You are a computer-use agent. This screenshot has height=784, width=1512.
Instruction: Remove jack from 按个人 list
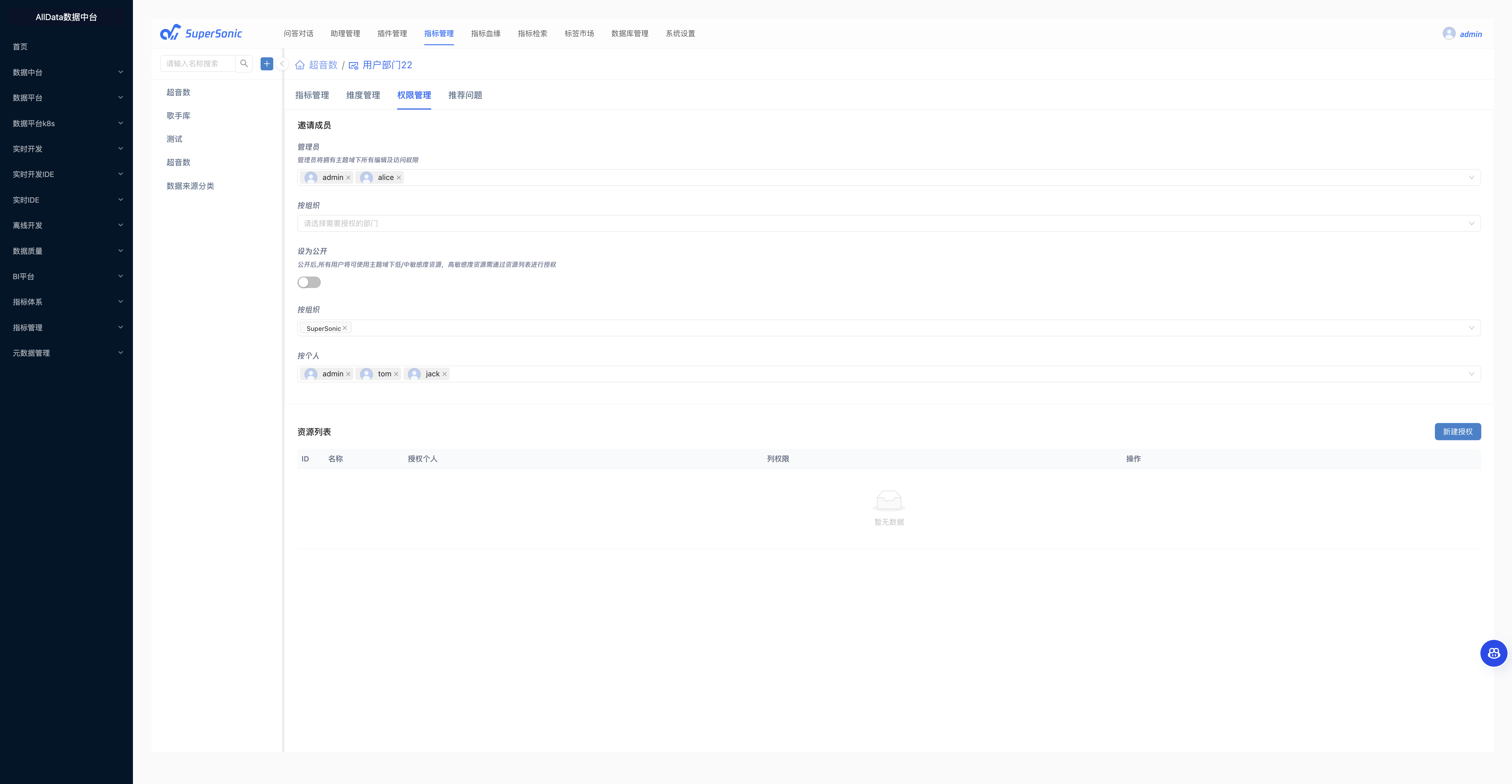pos(444,374)
